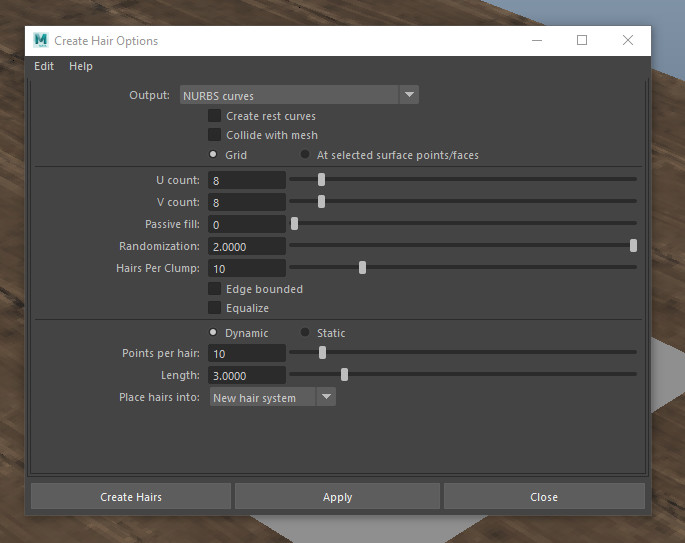
Task: Click the Length slider handle
Action: [x=344, y=374]
